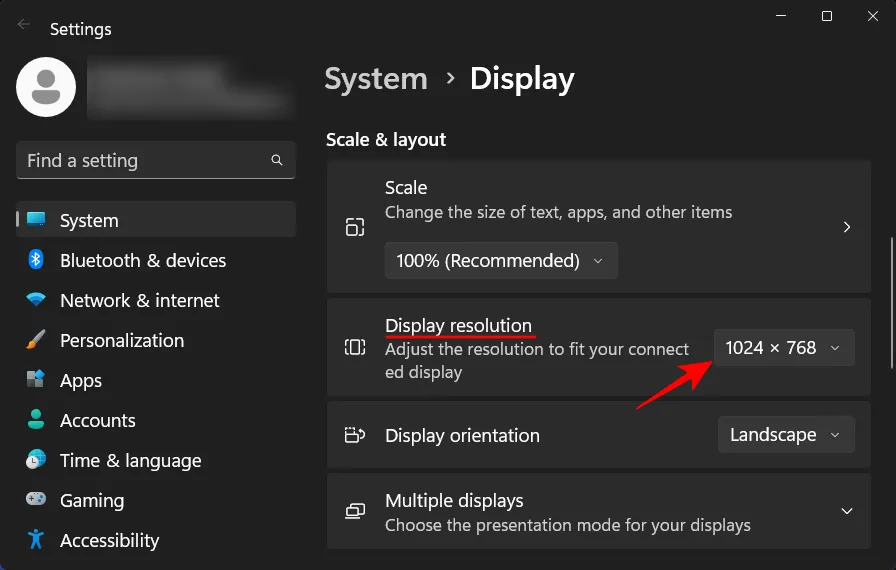Change Display orientation Landscape dropdown
This screenshot has height=570, width=896.
point(786,435)
